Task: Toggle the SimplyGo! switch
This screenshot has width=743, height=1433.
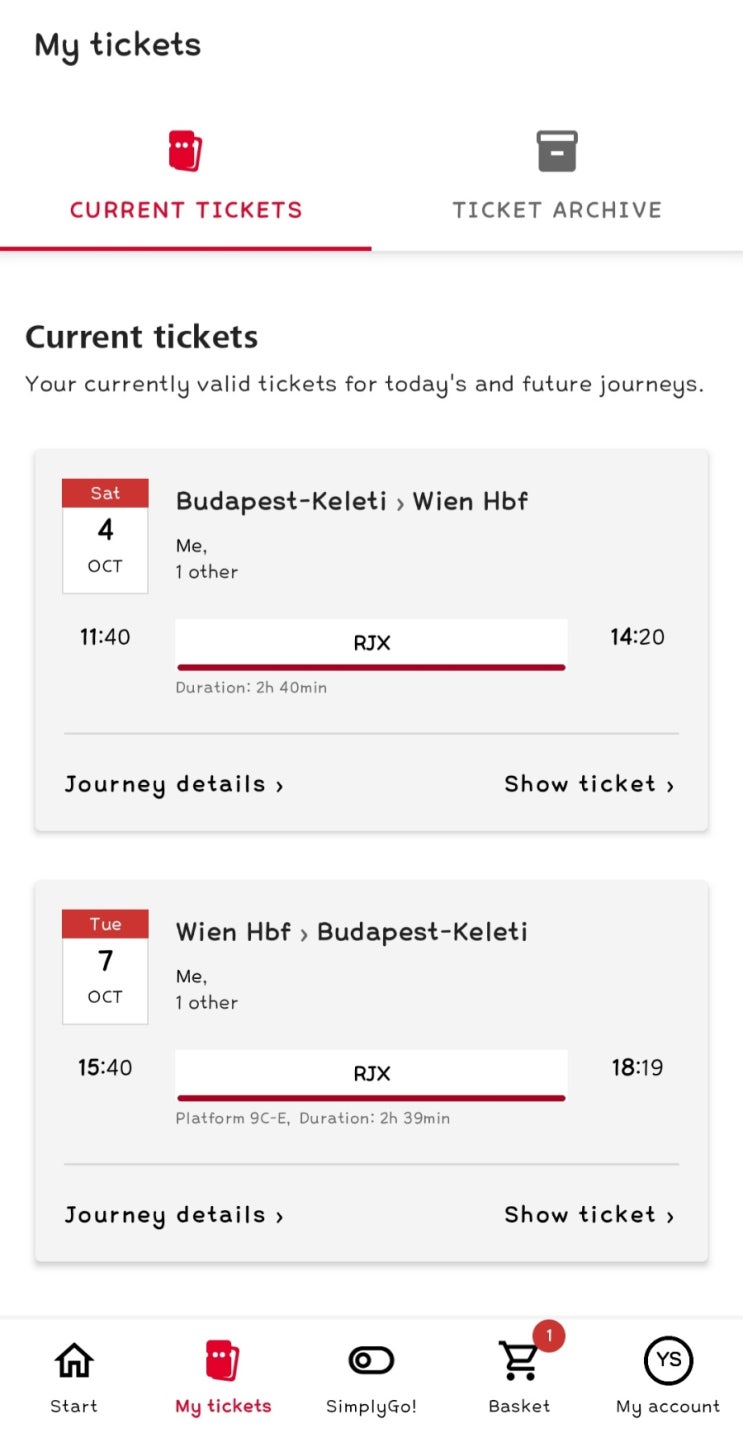Action: [371, 1360]
